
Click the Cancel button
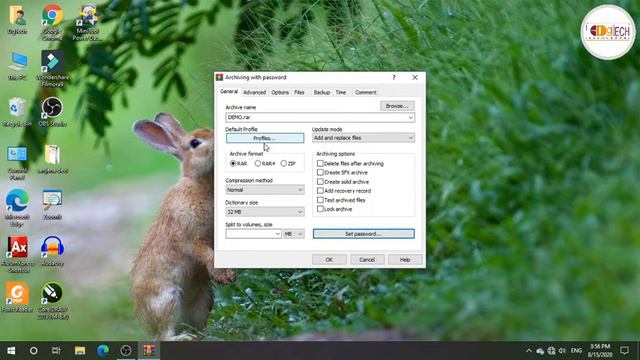367,260
